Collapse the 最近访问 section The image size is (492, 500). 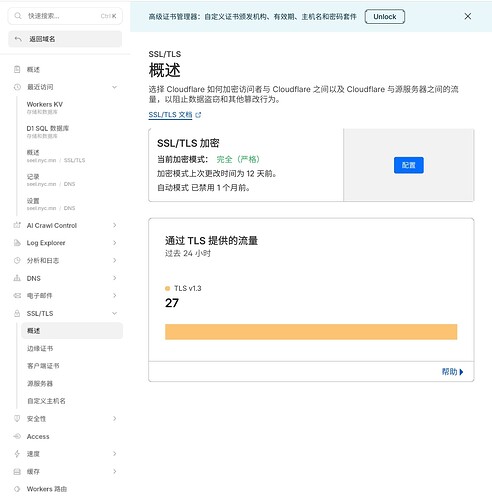coord(114,87)
